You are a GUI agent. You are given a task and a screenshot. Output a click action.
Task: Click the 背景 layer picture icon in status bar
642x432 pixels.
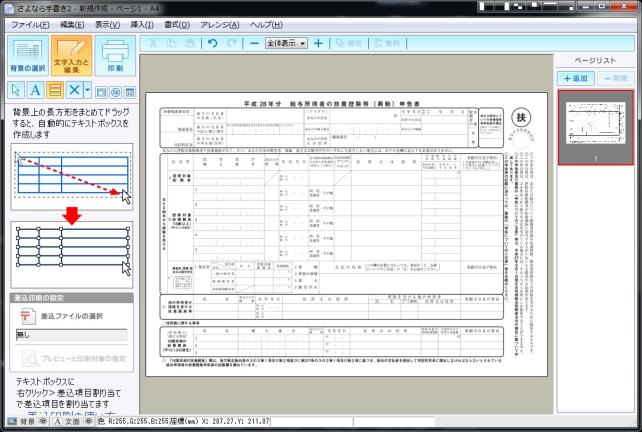[12, 421]
